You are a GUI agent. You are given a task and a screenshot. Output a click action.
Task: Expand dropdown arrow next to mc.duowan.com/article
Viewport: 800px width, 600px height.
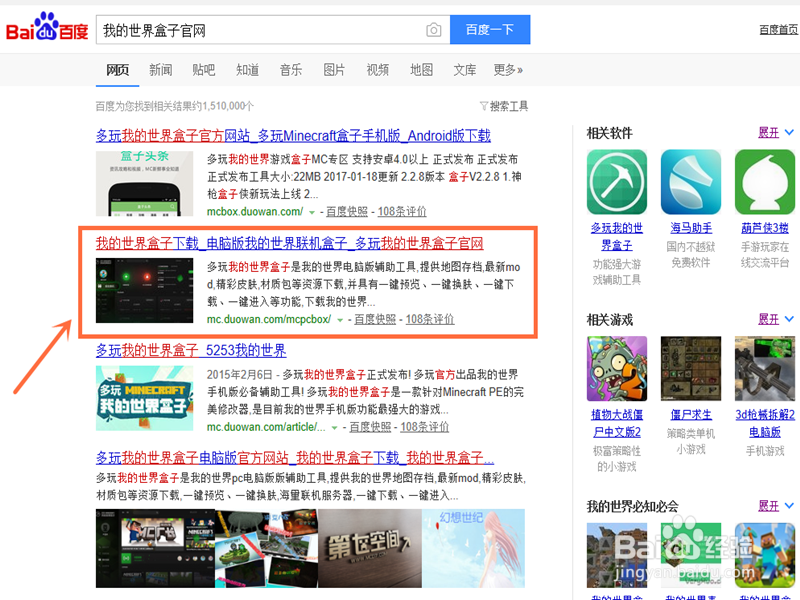pos(335,428)
